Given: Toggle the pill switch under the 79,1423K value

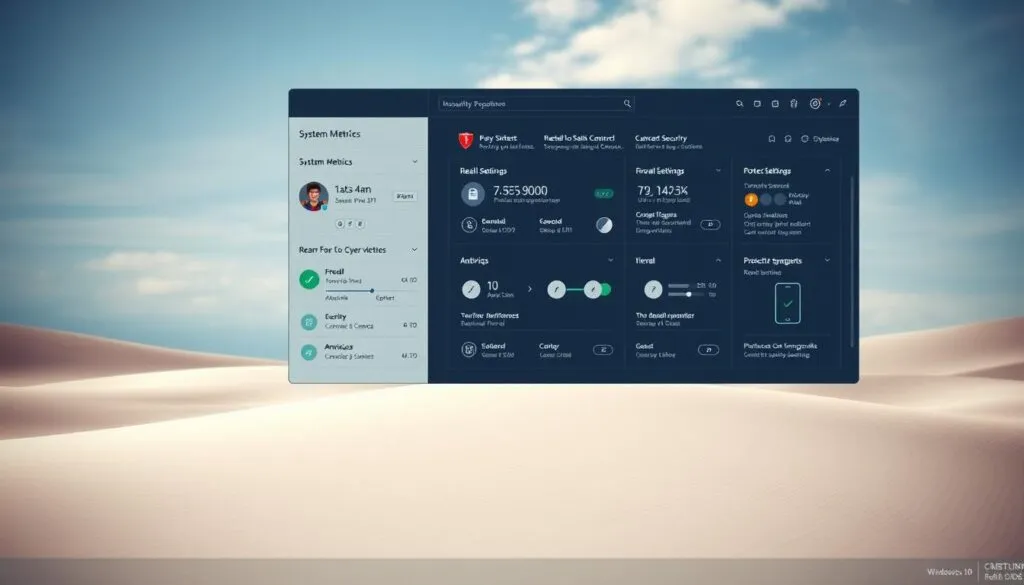Looking at the screenshot, I should tap(709, 225).
